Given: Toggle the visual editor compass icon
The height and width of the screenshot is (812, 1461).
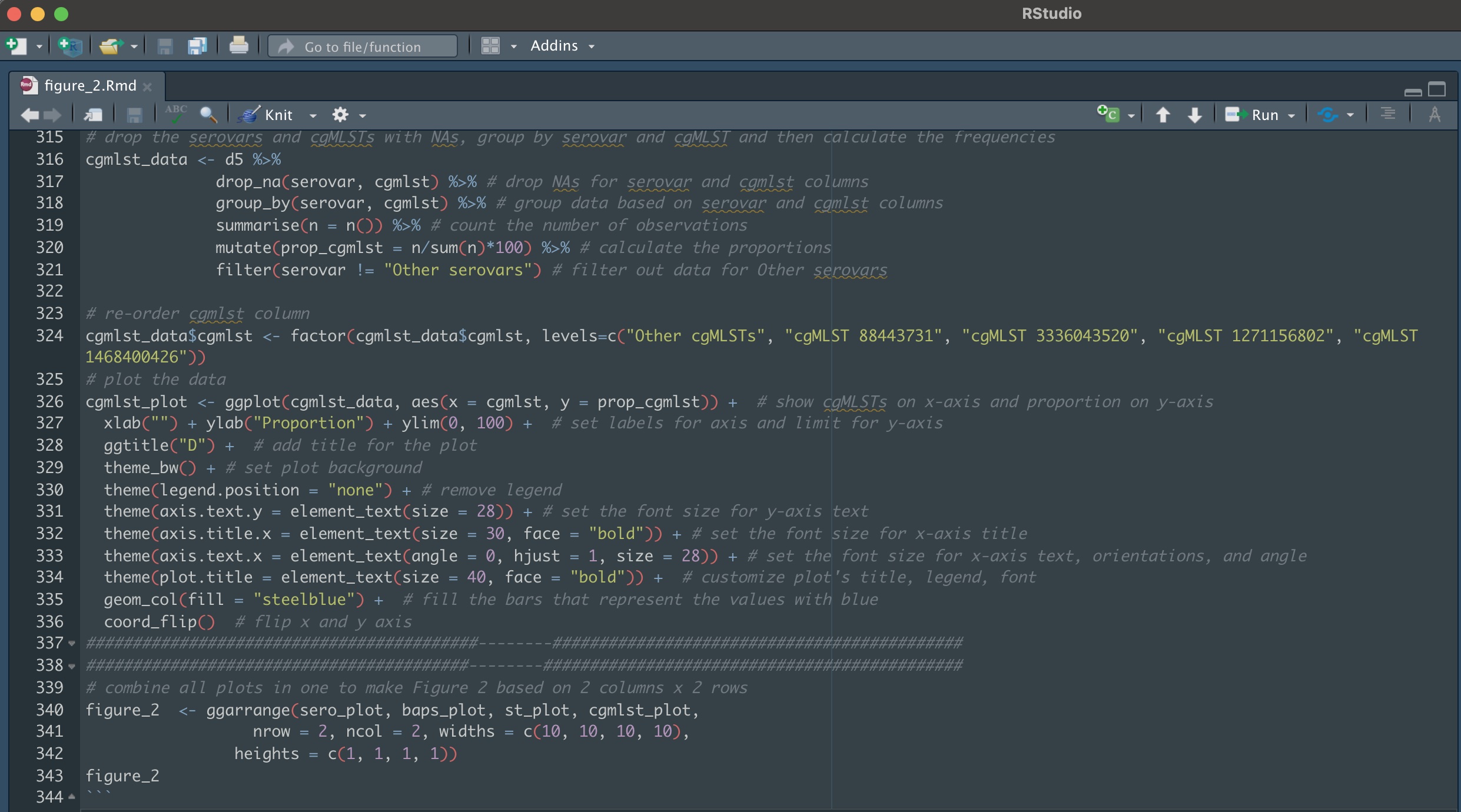Looking at the screenshot, I should (x=1435, y=114).
